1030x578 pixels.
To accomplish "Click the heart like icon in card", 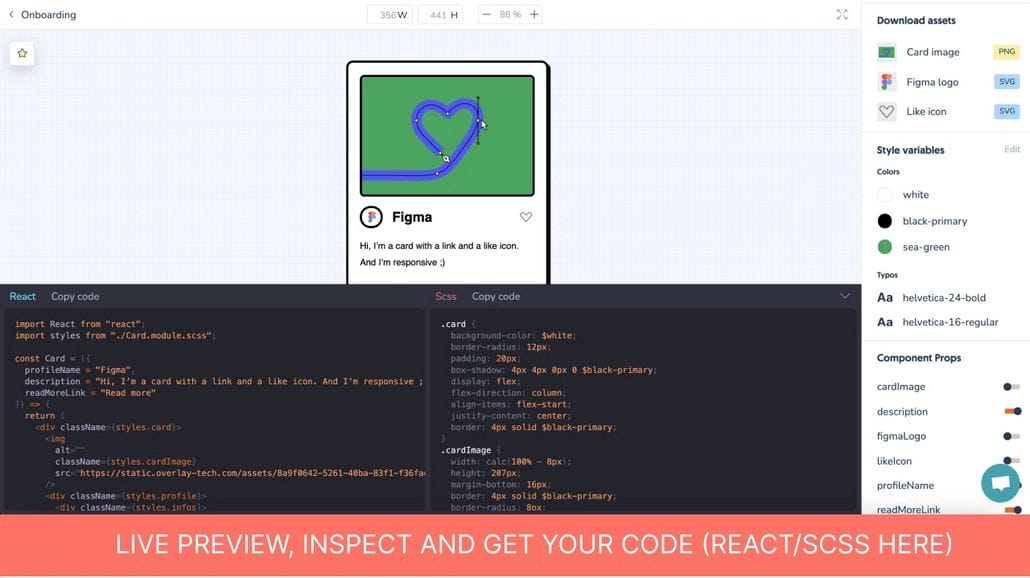I will [x=526, y=217].
